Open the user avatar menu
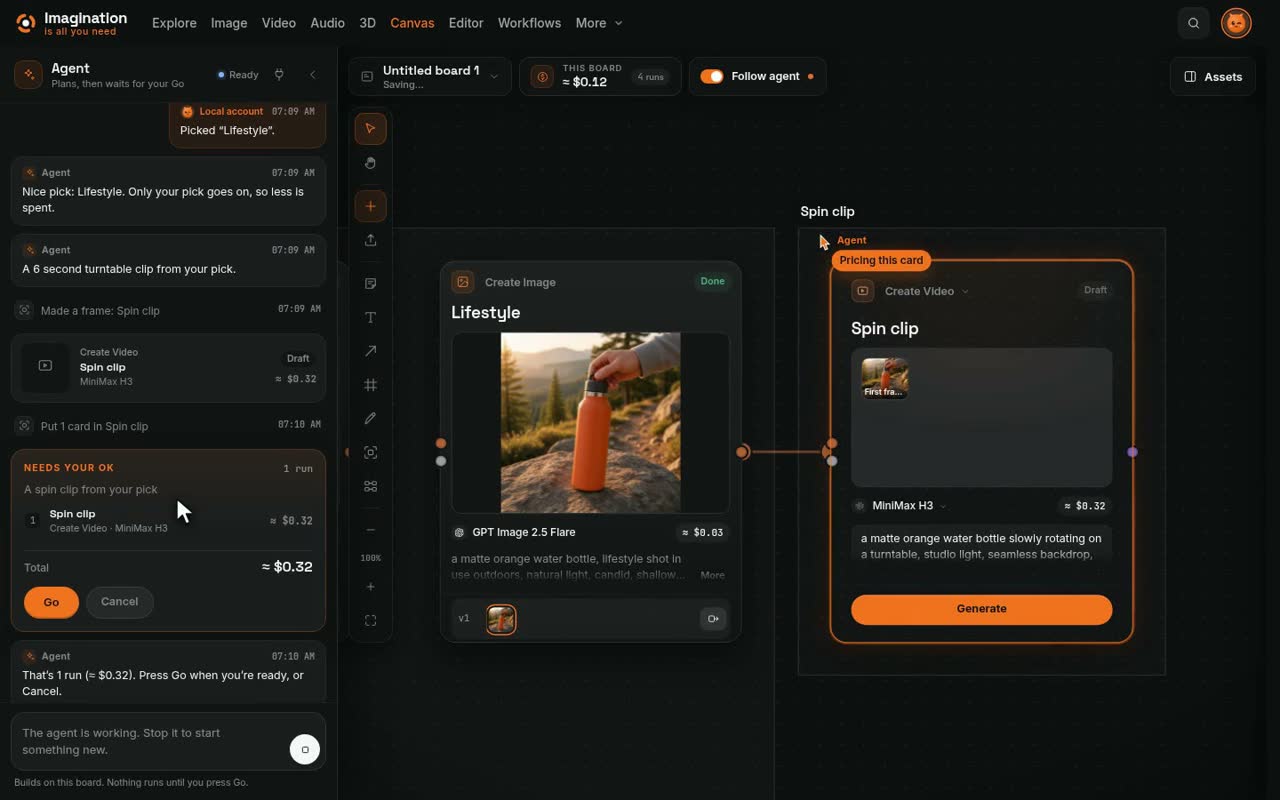This screenshot has width=1280, height=800. point(1237,23)
